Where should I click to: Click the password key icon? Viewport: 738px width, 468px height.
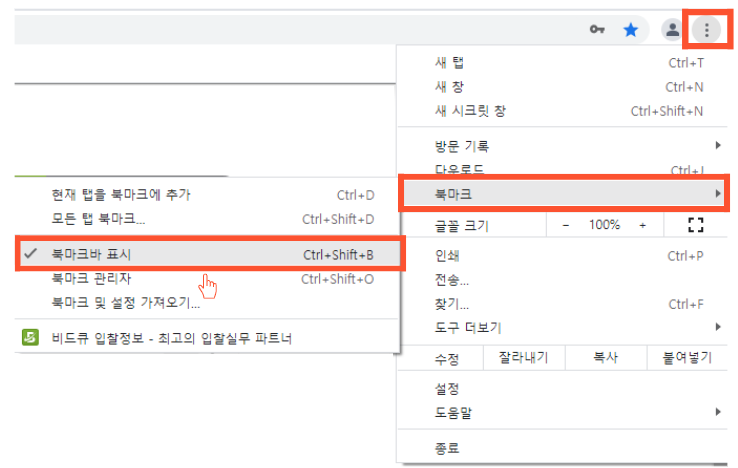(x=597, y=30)
